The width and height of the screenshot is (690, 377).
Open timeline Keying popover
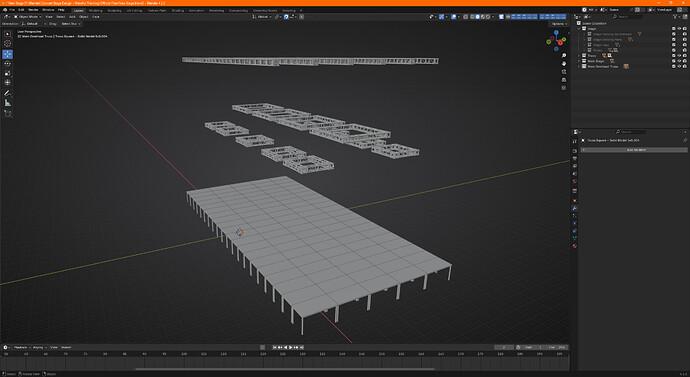pyautogui.click(x=39, y=348)
